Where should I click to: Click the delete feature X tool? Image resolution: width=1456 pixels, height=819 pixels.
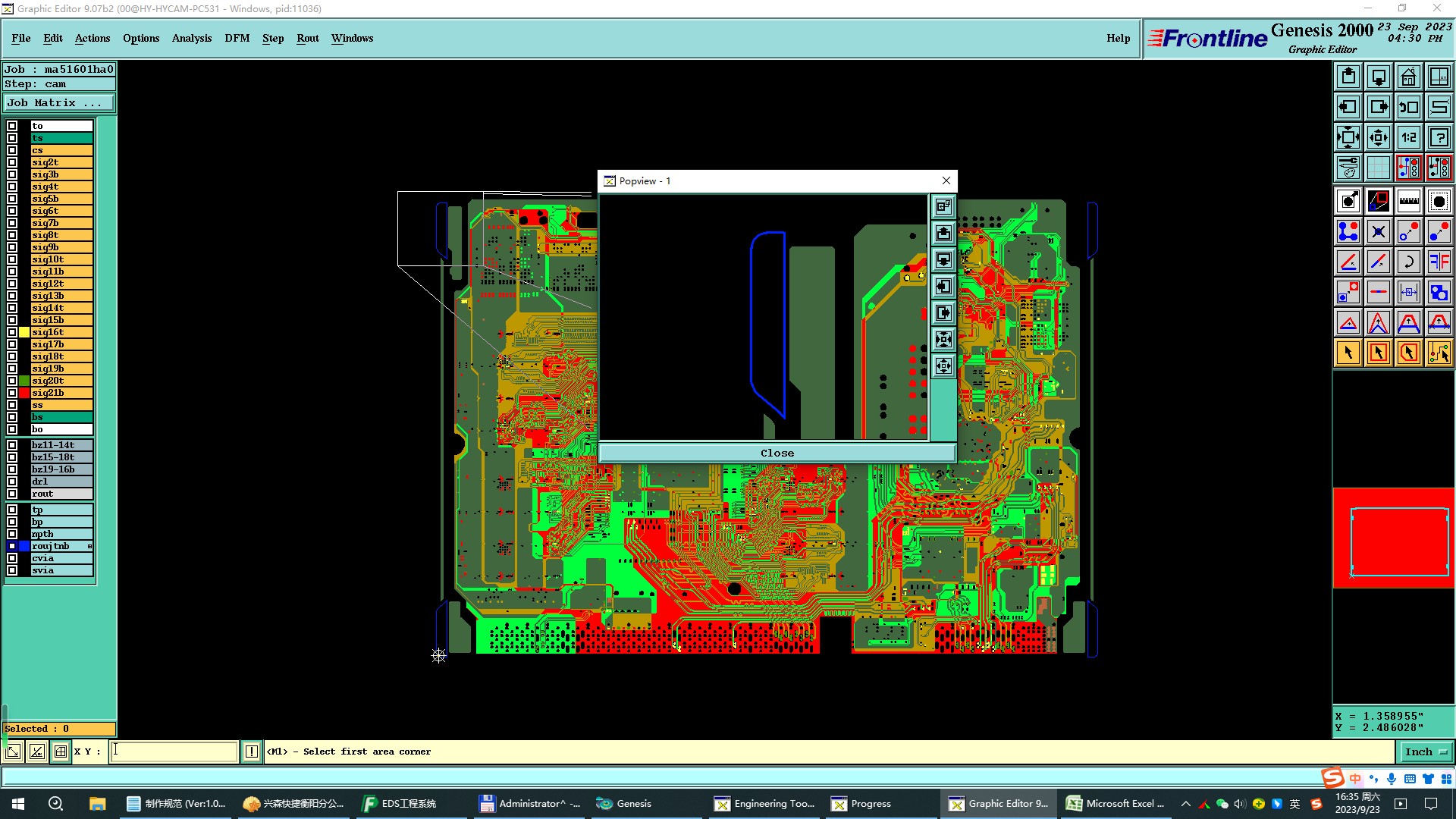click(x=1378, y=231)
